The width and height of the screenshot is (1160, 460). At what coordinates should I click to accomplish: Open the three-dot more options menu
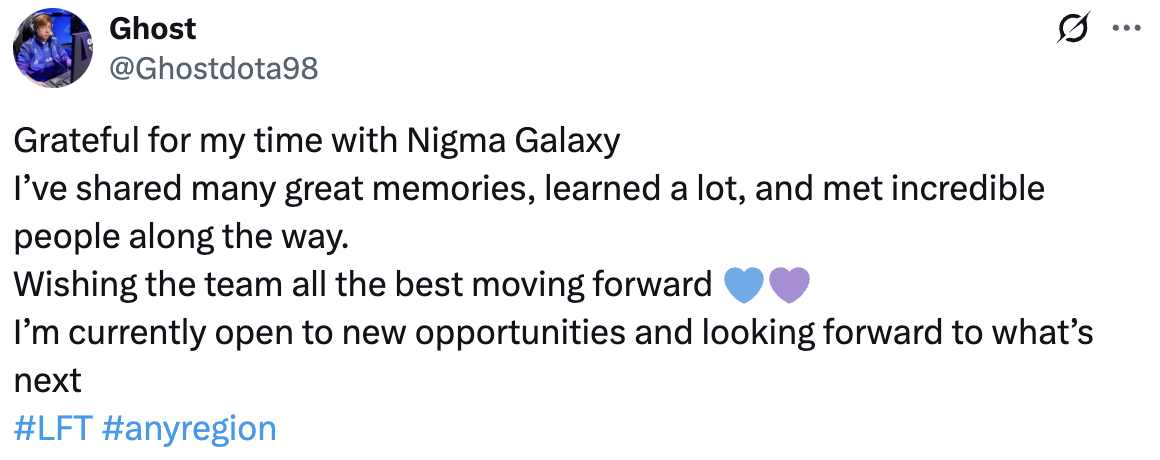click(1126, 31)
